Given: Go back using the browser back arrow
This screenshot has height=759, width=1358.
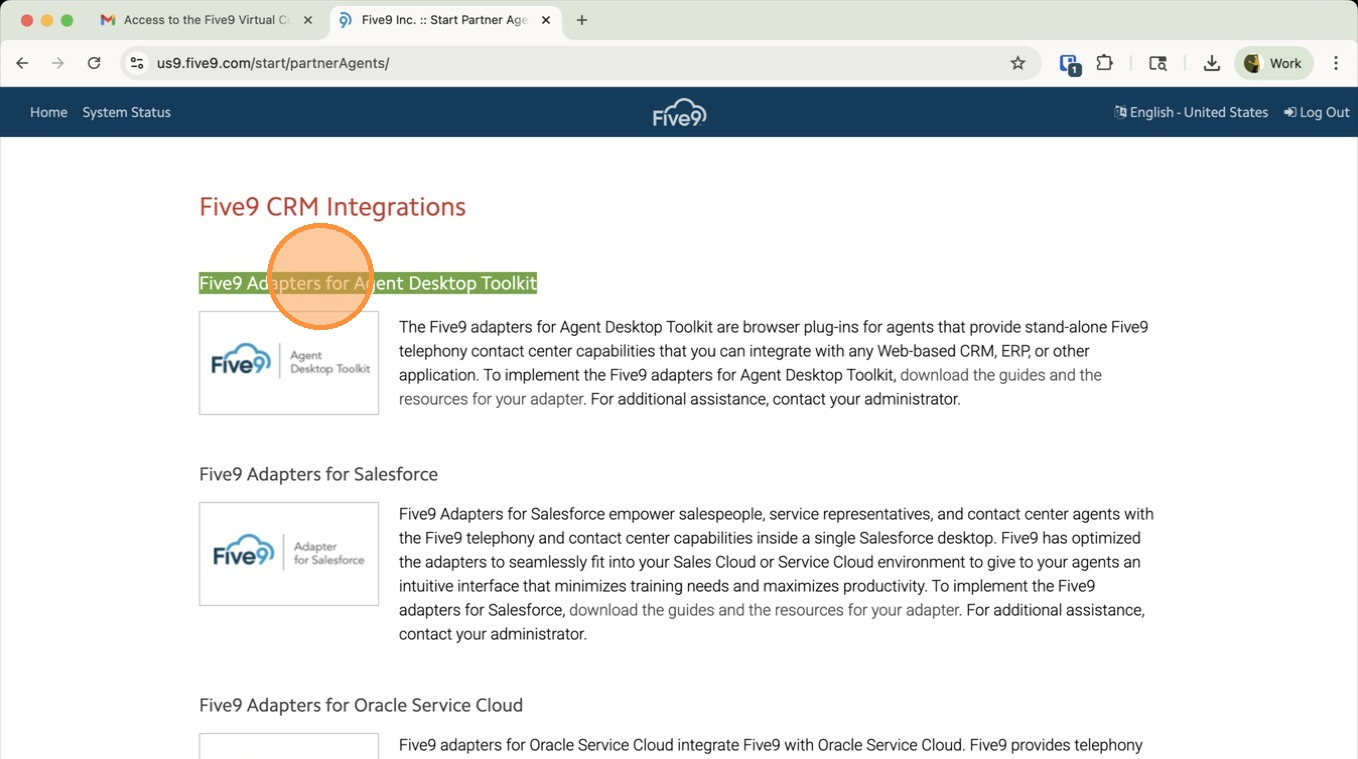Looking at the screenshot, I should point(22,63).
